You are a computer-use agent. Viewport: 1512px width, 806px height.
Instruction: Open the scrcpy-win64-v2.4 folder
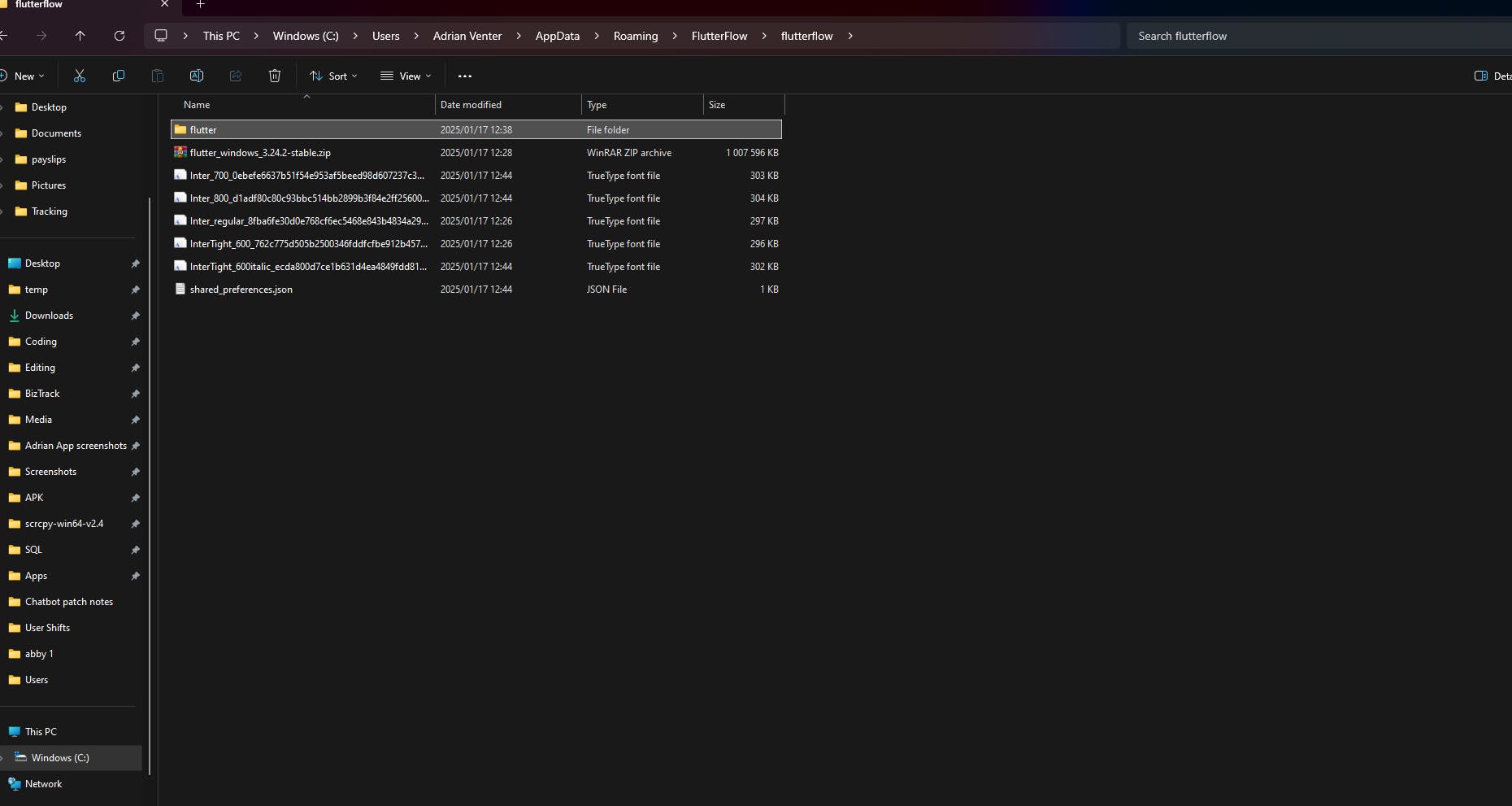click(64, 524)
